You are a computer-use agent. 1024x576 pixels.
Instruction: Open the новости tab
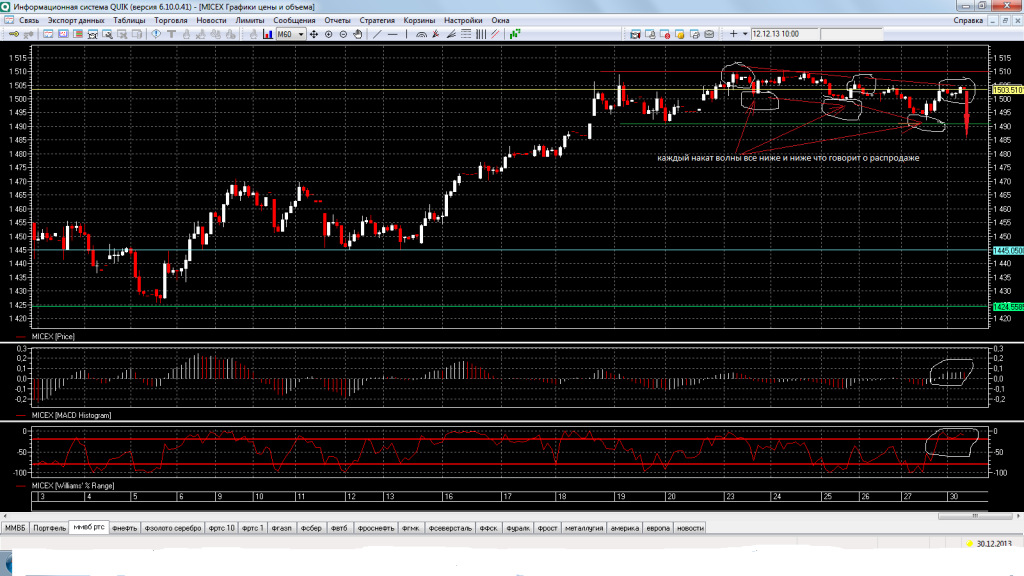click(x=690, y=528)
